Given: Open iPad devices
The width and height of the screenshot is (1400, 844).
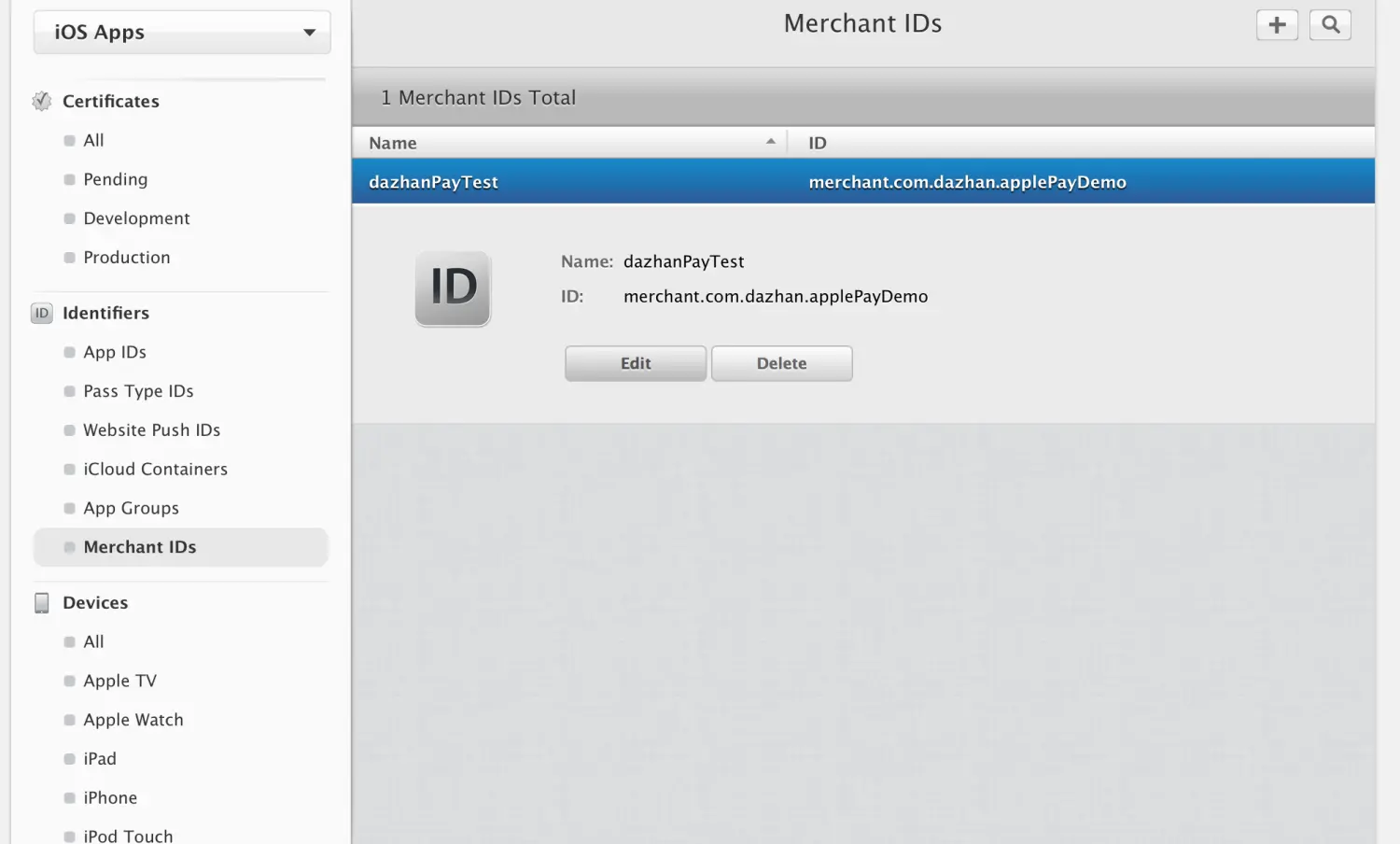Looking at the screenshot, I should click(x=100, y=759).
